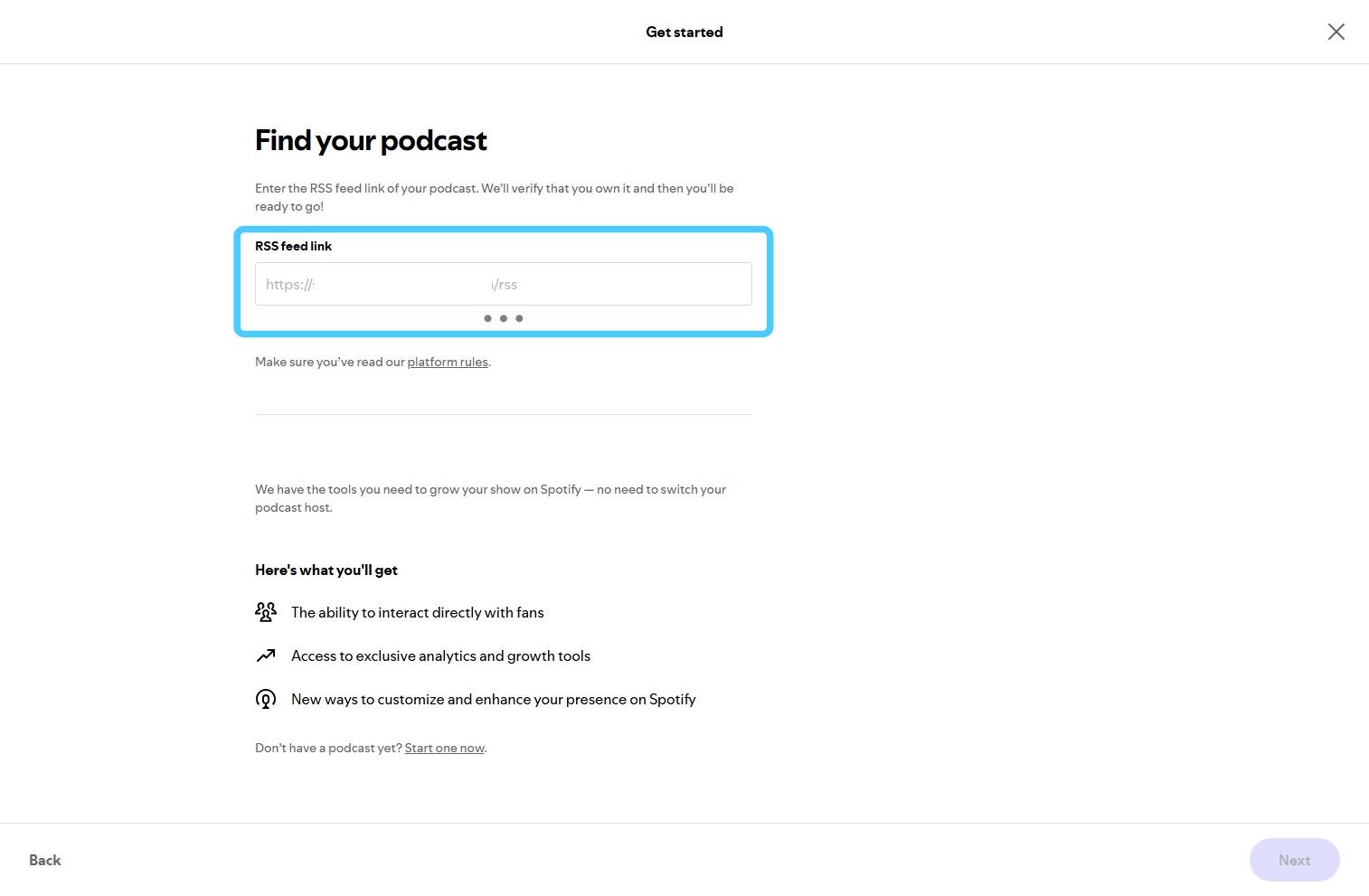This screenshot has width=1369, height=896.
Task: Open the platform rules link
Action: click(448, 362)
